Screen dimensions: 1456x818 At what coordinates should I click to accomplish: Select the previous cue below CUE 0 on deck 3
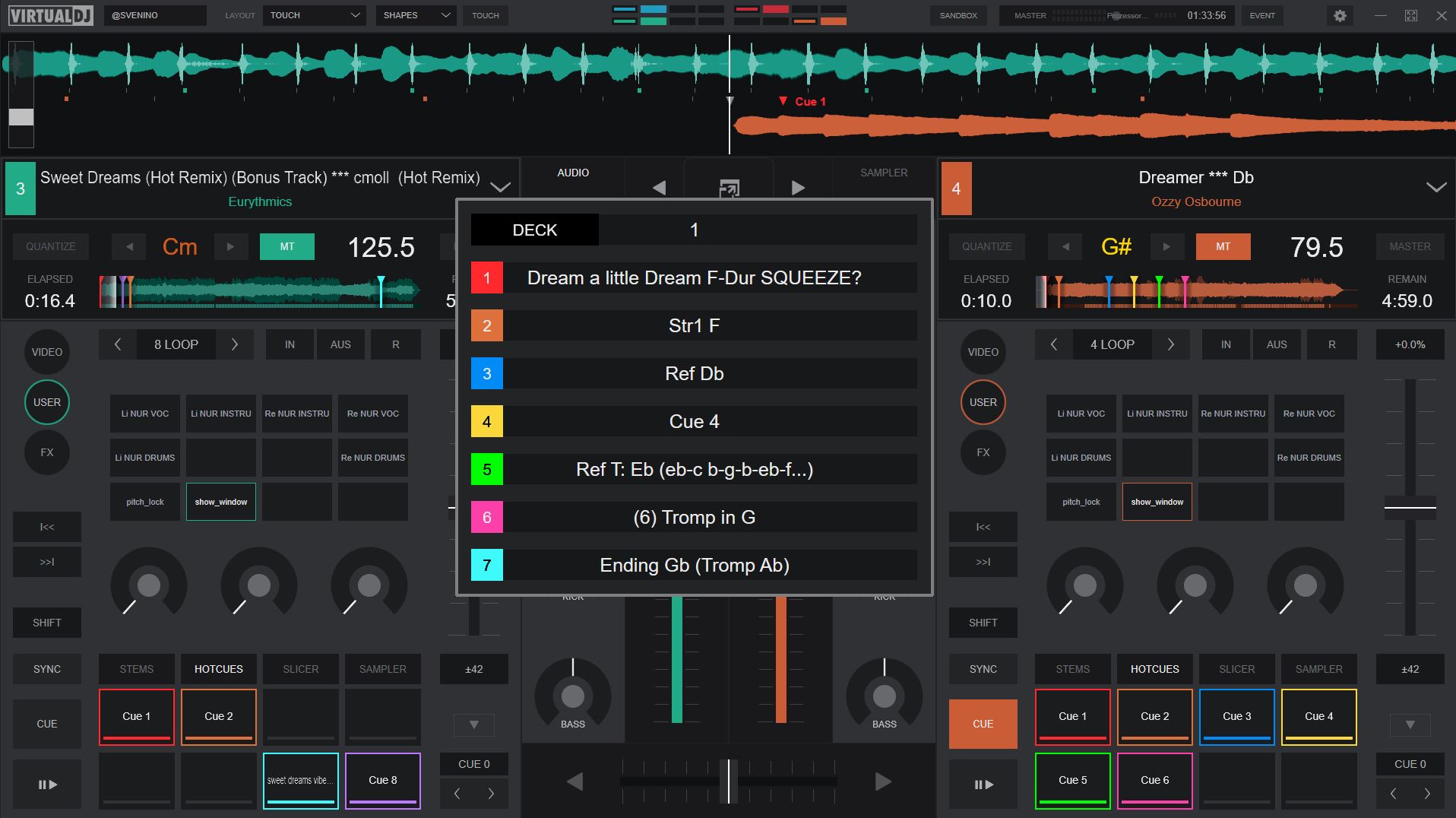click(457, 794)
